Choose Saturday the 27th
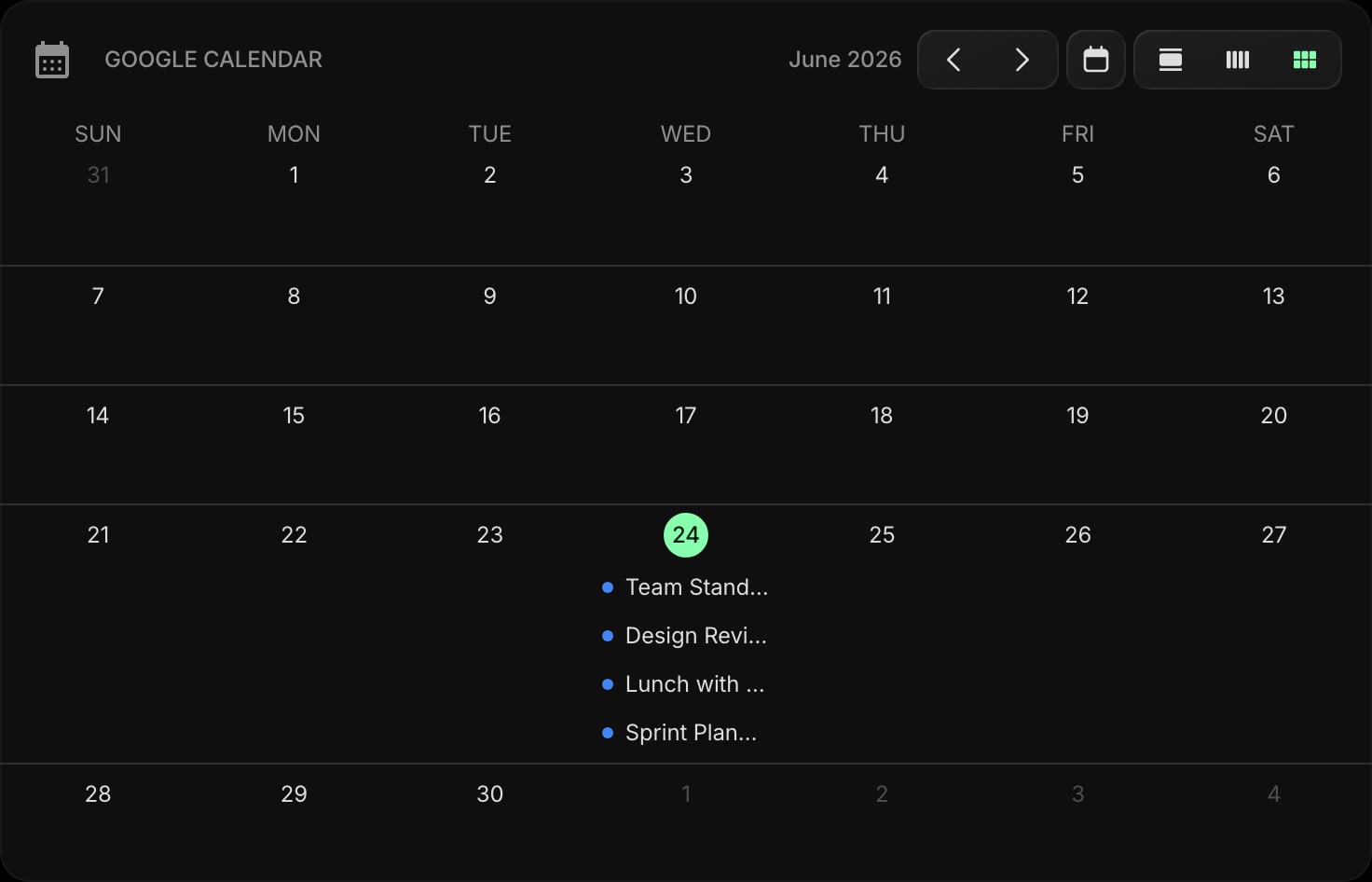Viewport: 1372px width, 882px height. tap(1274, 535)
